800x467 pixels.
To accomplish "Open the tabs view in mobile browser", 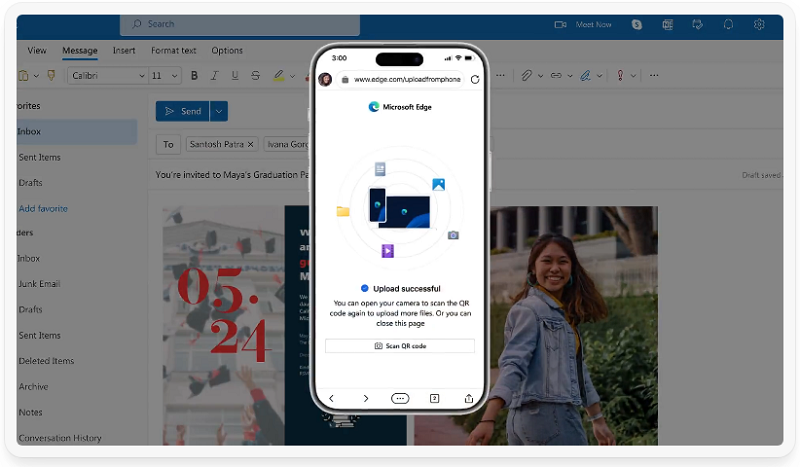I will (x=434, y=398).
